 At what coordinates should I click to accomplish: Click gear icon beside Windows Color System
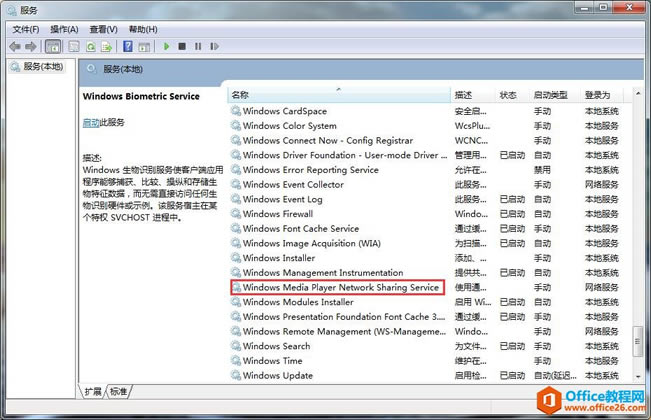coord(236,126)
